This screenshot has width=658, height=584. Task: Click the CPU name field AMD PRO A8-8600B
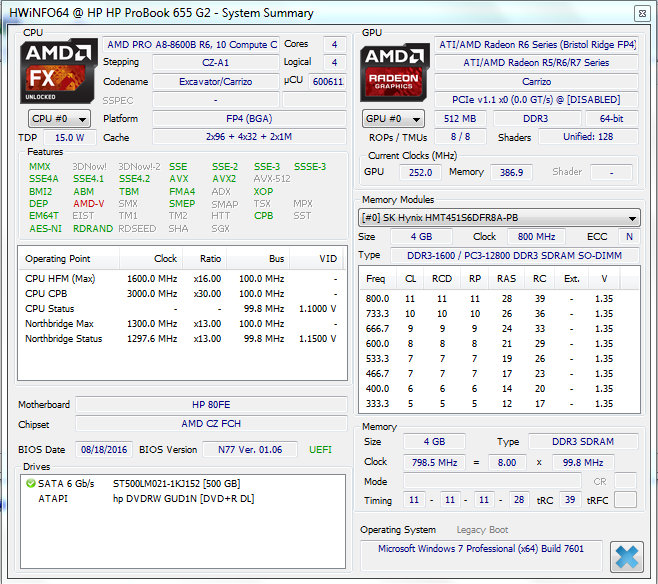coord(191,44)
